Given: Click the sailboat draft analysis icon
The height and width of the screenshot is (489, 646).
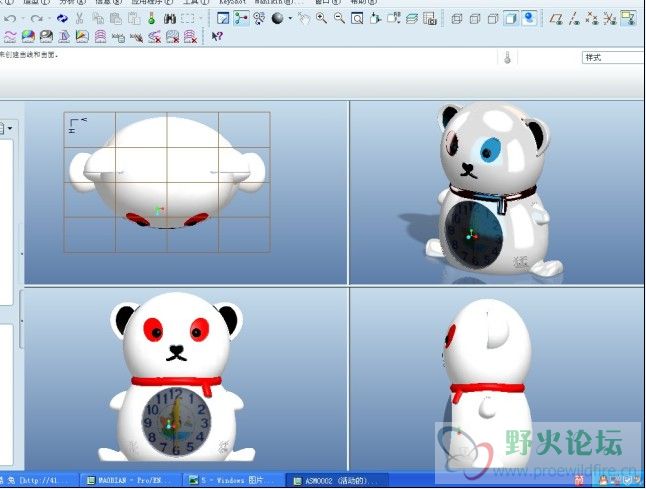Looking at the screenshot, I should point(64,37).
